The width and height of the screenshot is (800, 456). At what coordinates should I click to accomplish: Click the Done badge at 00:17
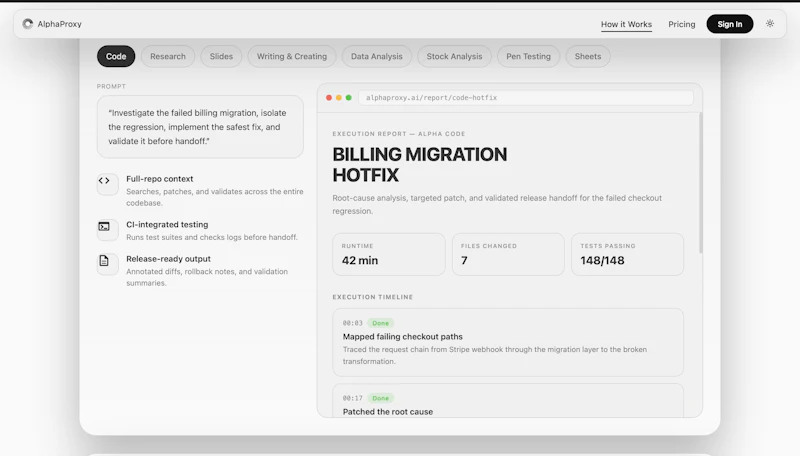pos(381,398)
